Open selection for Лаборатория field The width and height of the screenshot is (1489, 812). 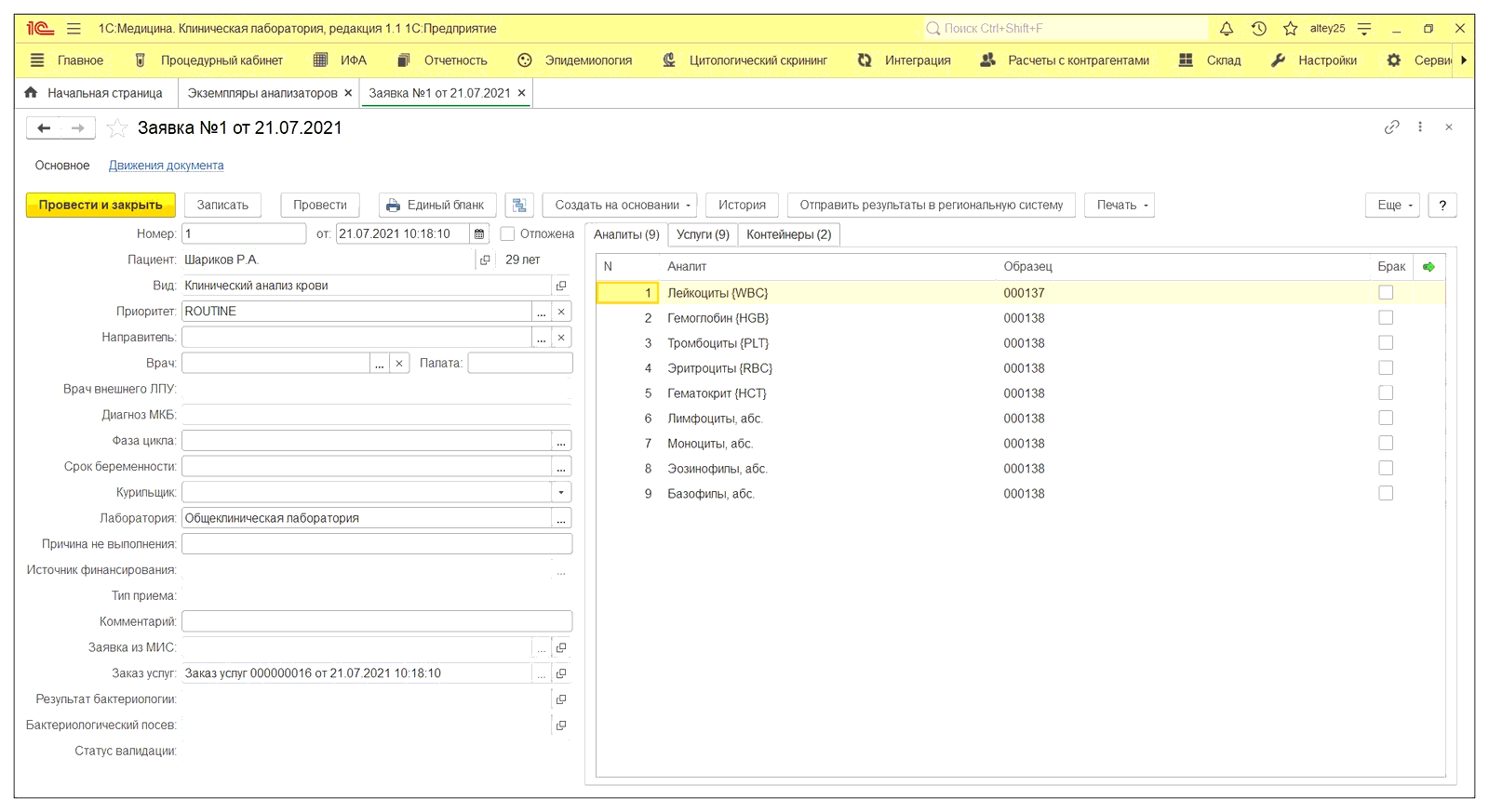[x=561, y=519]
